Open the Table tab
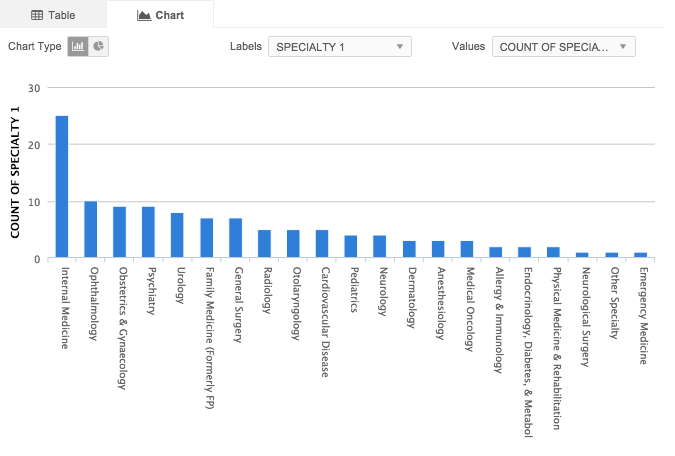This screenshot has width=675, height=456. pyautogui.click(x=53, y=15)
